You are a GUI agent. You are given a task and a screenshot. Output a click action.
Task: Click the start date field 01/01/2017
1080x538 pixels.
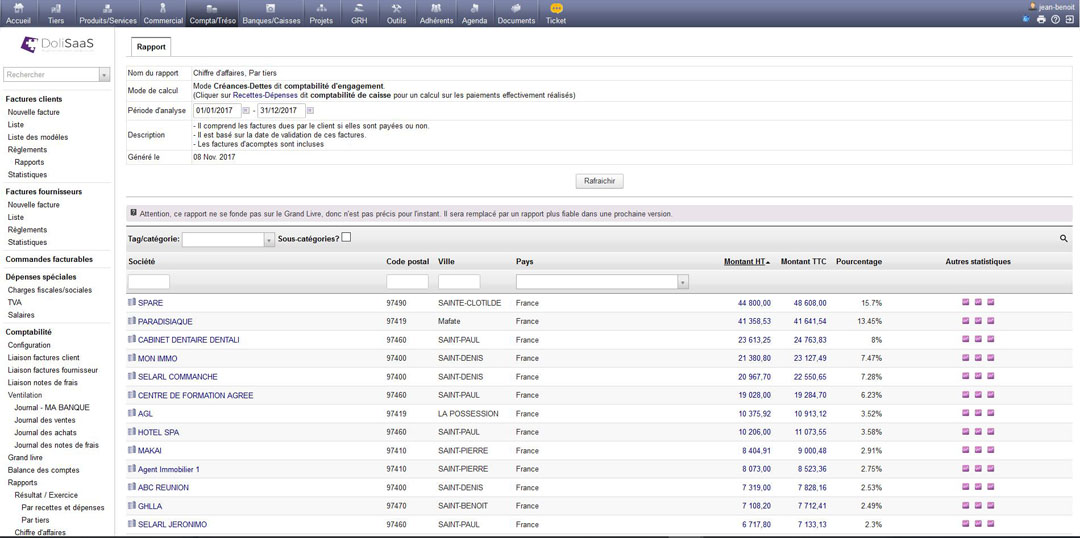[218, 110]
